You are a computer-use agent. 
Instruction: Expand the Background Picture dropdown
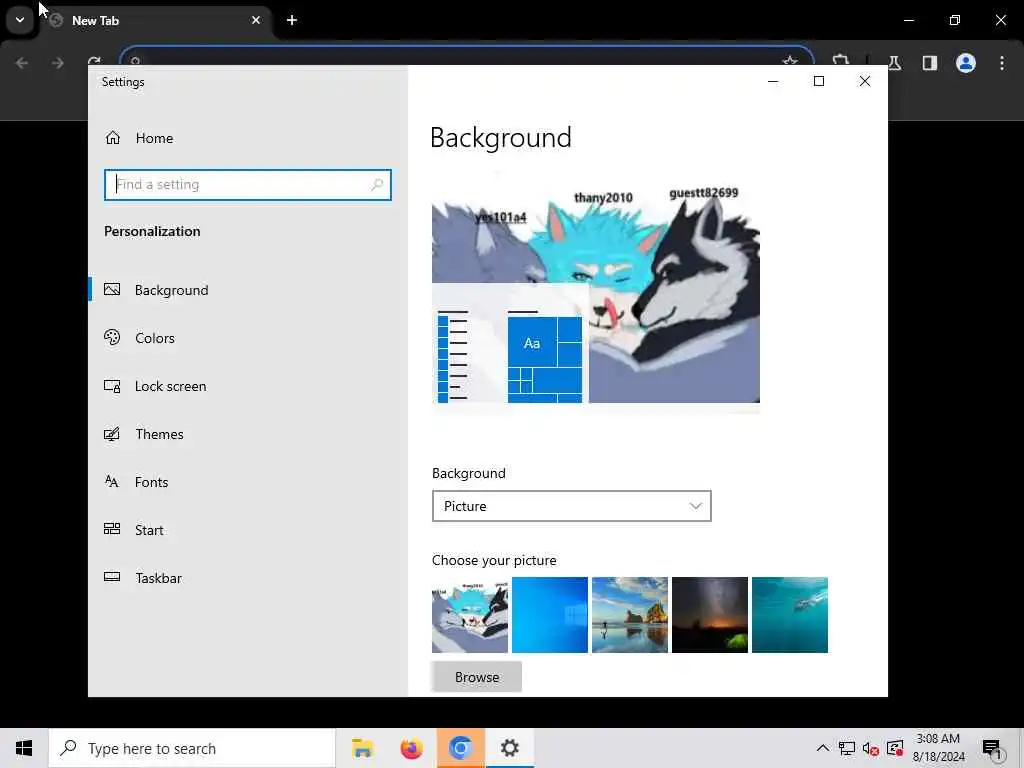[x=571, y=506]
